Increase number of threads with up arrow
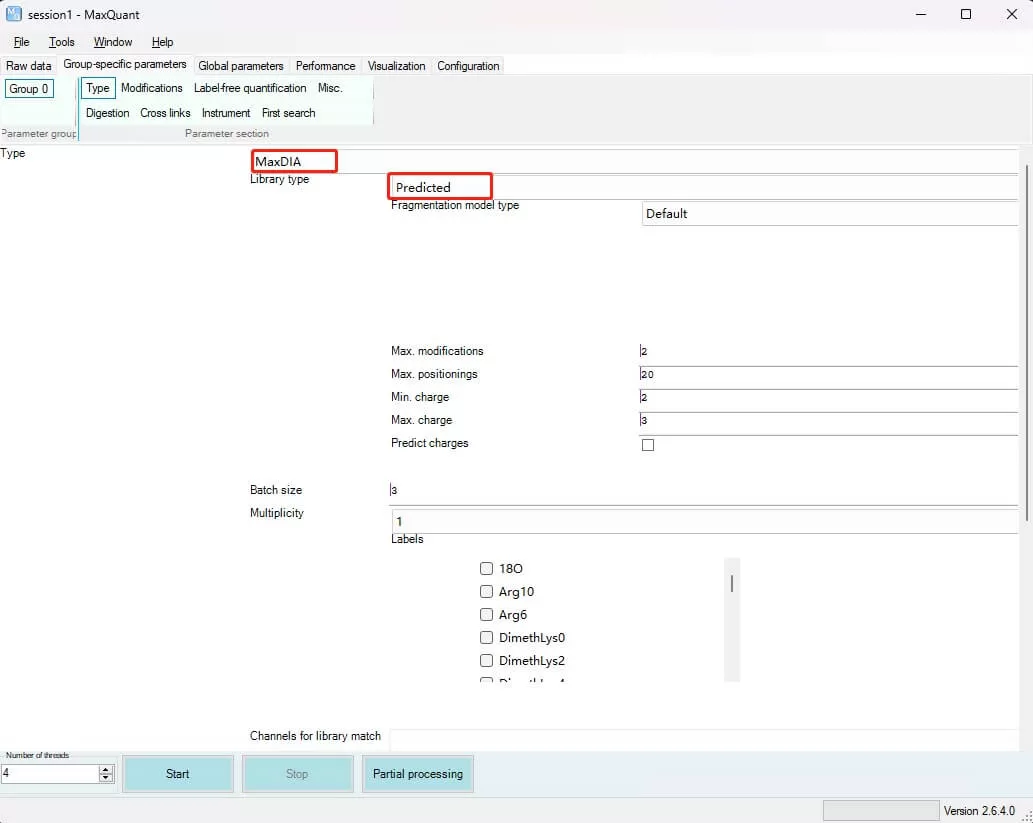This screenshot has height=823, width=1033. pos(106,769)
